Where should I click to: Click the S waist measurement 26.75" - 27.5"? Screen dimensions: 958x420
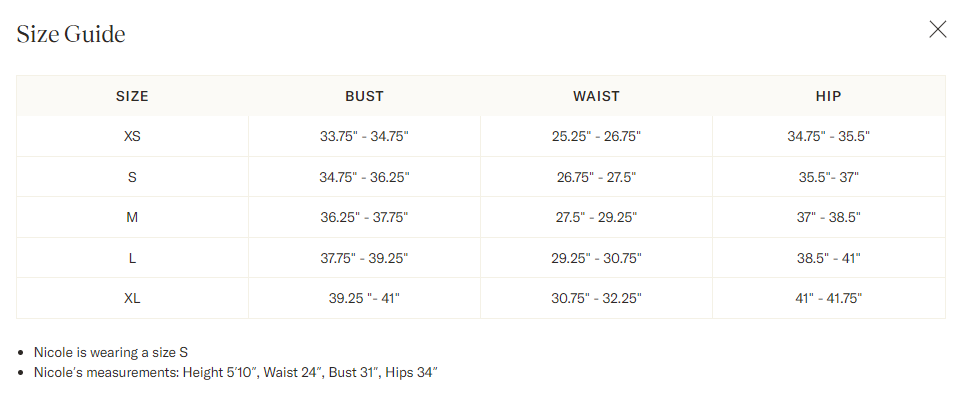pos(596,177)
